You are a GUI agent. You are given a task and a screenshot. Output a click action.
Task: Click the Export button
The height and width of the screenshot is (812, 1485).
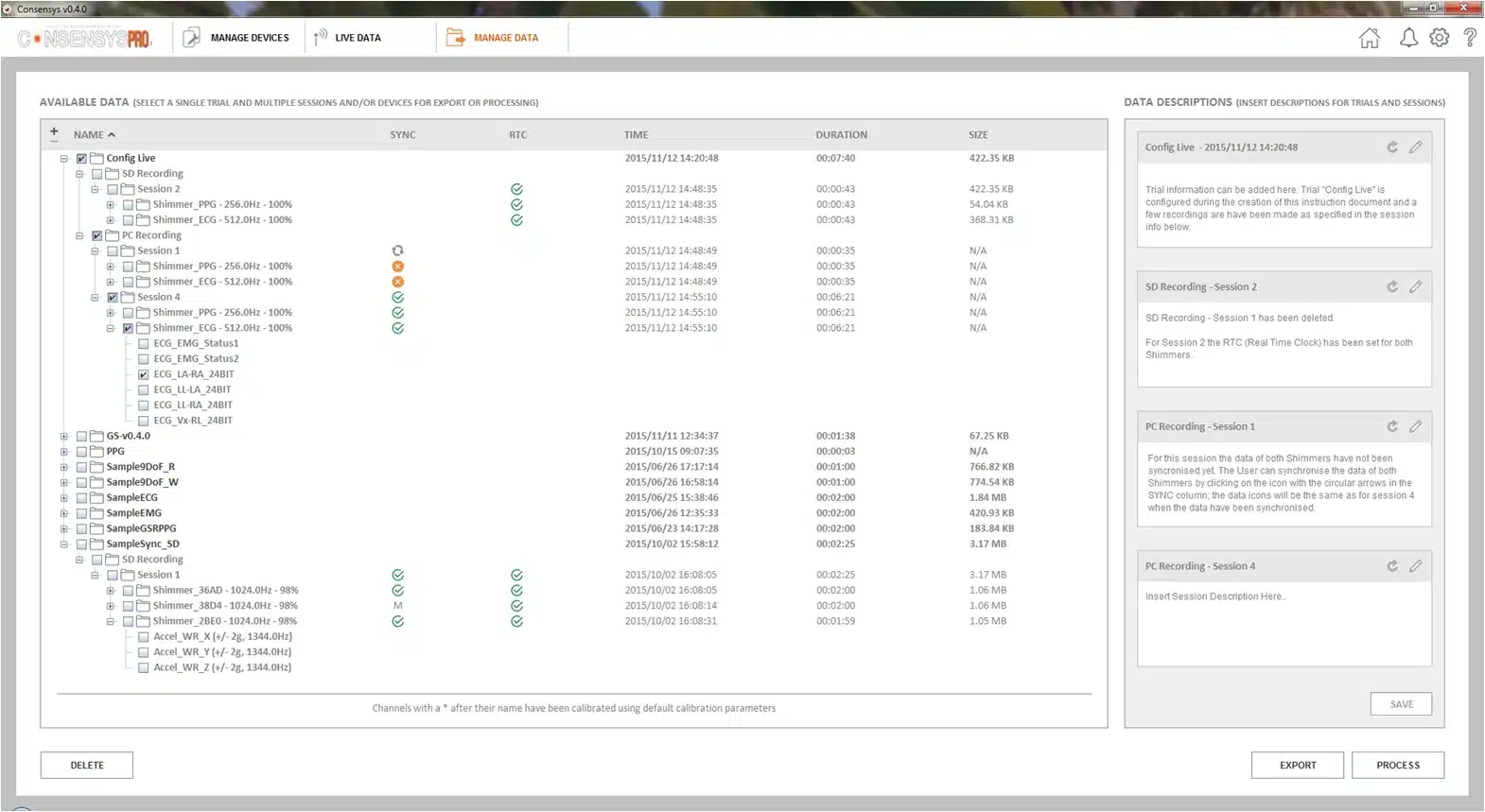point(1298,766)
